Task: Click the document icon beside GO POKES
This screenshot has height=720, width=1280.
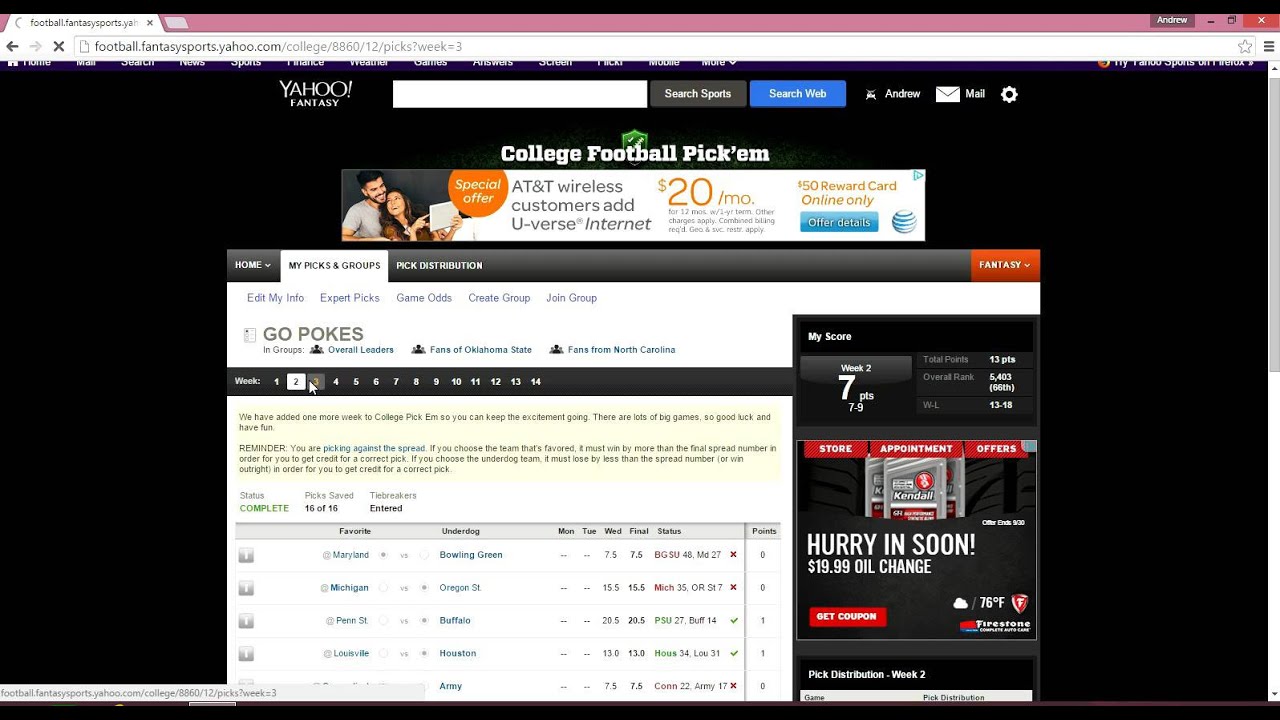Action: pos(250,335)
